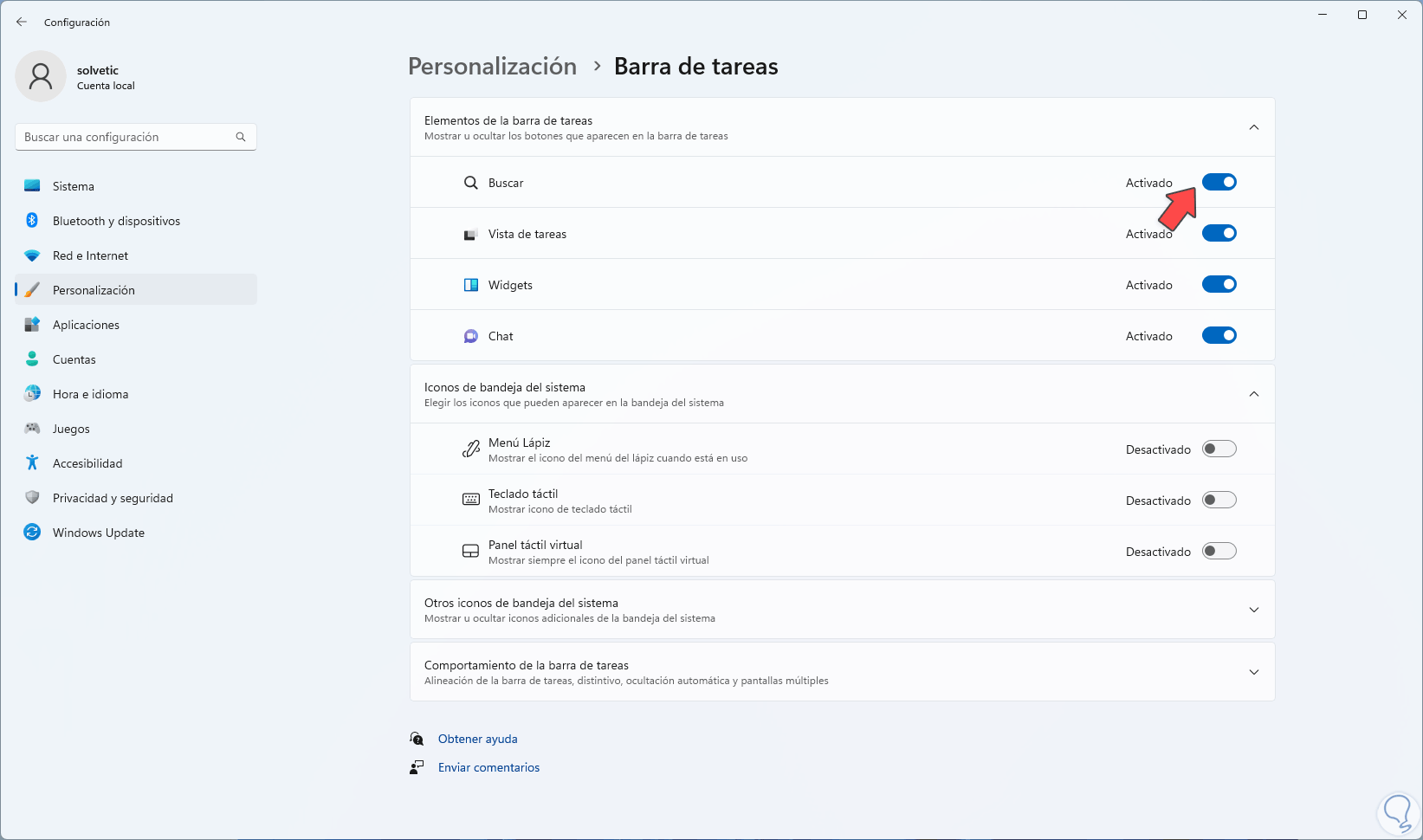Expand Comportamiento de la barra de tareas
This screenshot has height=840, width=1423.
(1253, 672)
